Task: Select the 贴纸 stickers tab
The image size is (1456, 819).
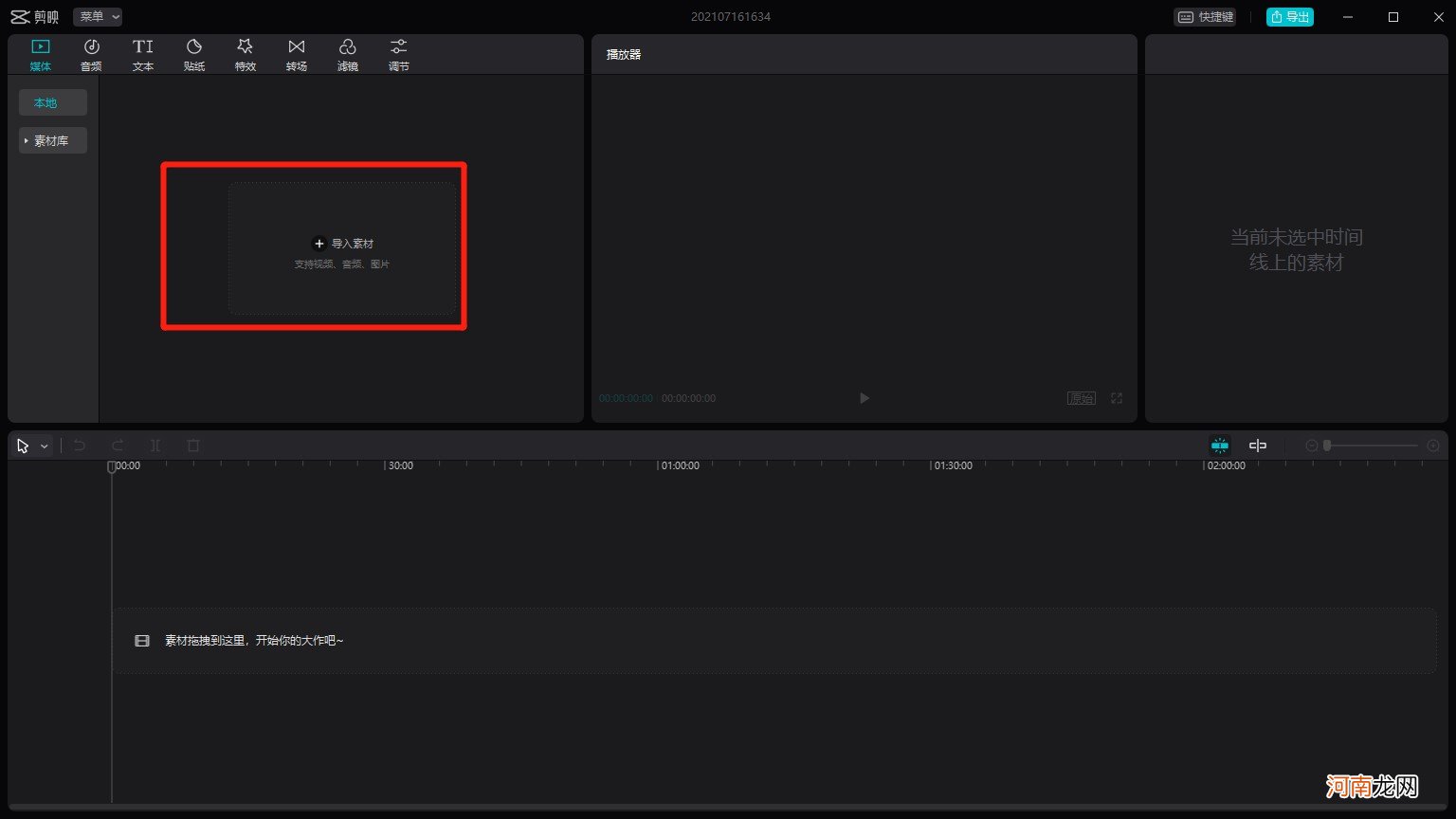Action: (x=194, y=55)
